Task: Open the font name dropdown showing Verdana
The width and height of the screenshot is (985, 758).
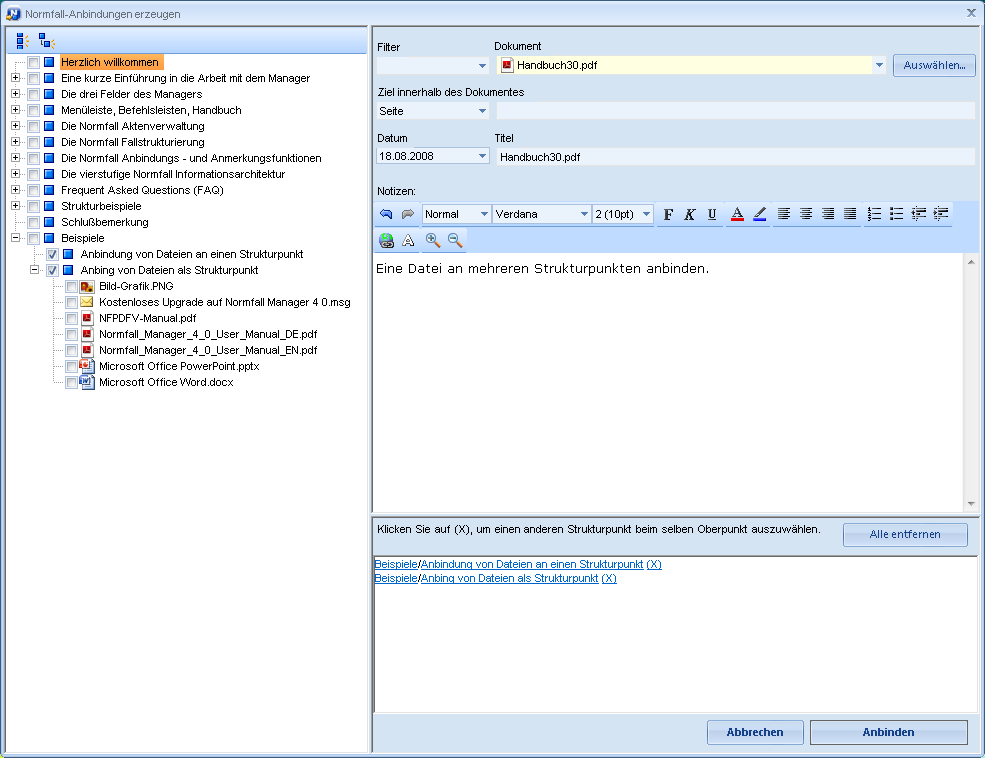Action: click(584, 214)
